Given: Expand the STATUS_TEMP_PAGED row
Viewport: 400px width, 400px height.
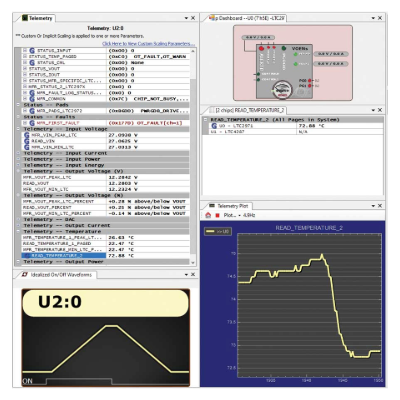Looking at the screenshot, I should [25, 57].
